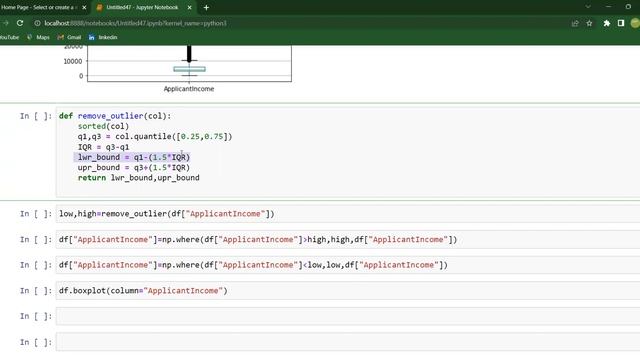View site information icon beside localhost URL

tap(37, 23)
